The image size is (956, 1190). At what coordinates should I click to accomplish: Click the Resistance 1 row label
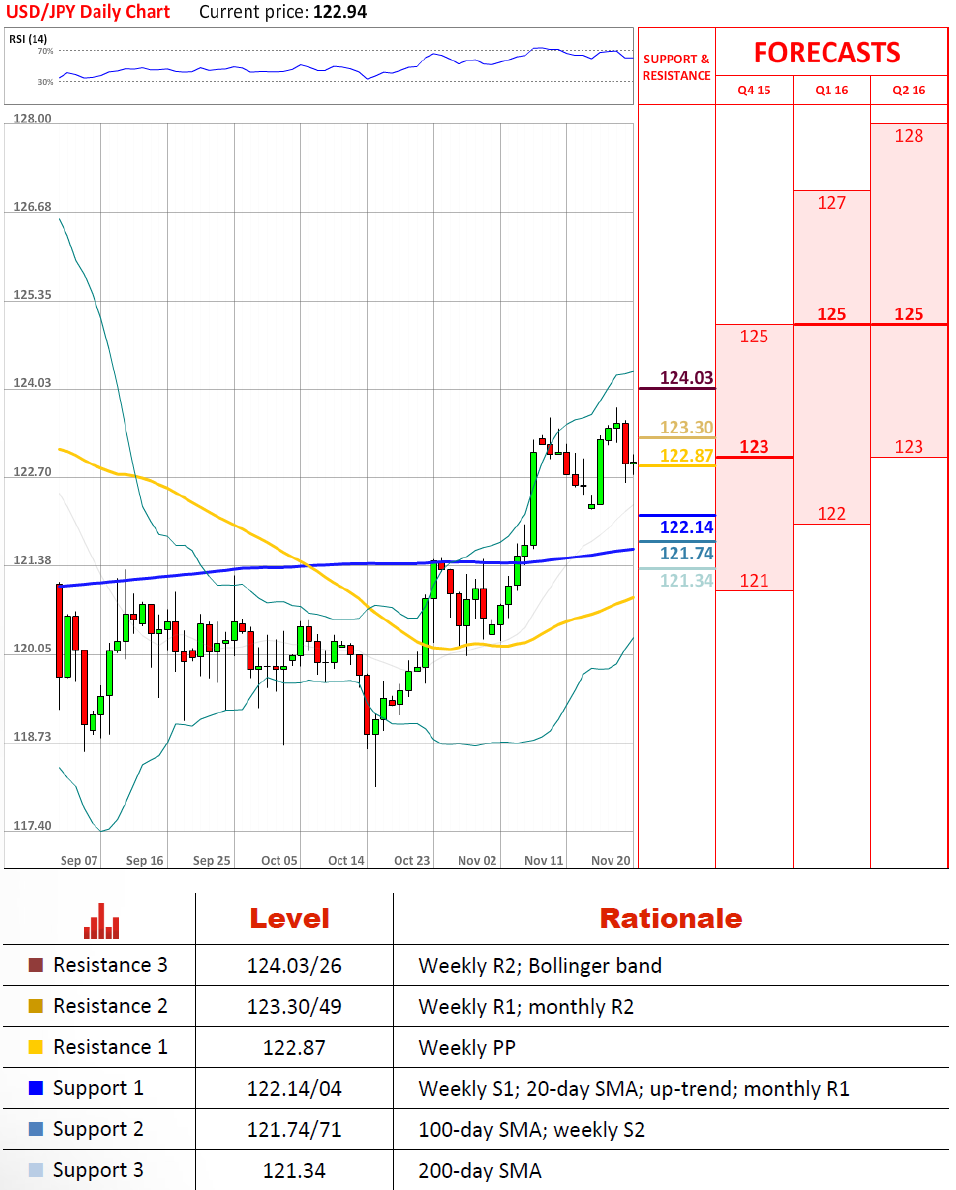(110, 1047)
